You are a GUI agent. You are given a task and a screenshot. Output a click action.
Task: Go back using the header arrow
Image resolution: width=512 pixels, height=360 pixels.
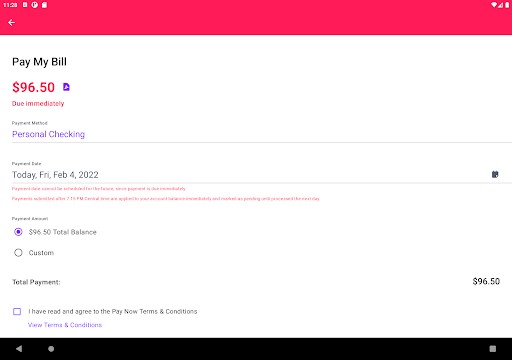[11, 23]
